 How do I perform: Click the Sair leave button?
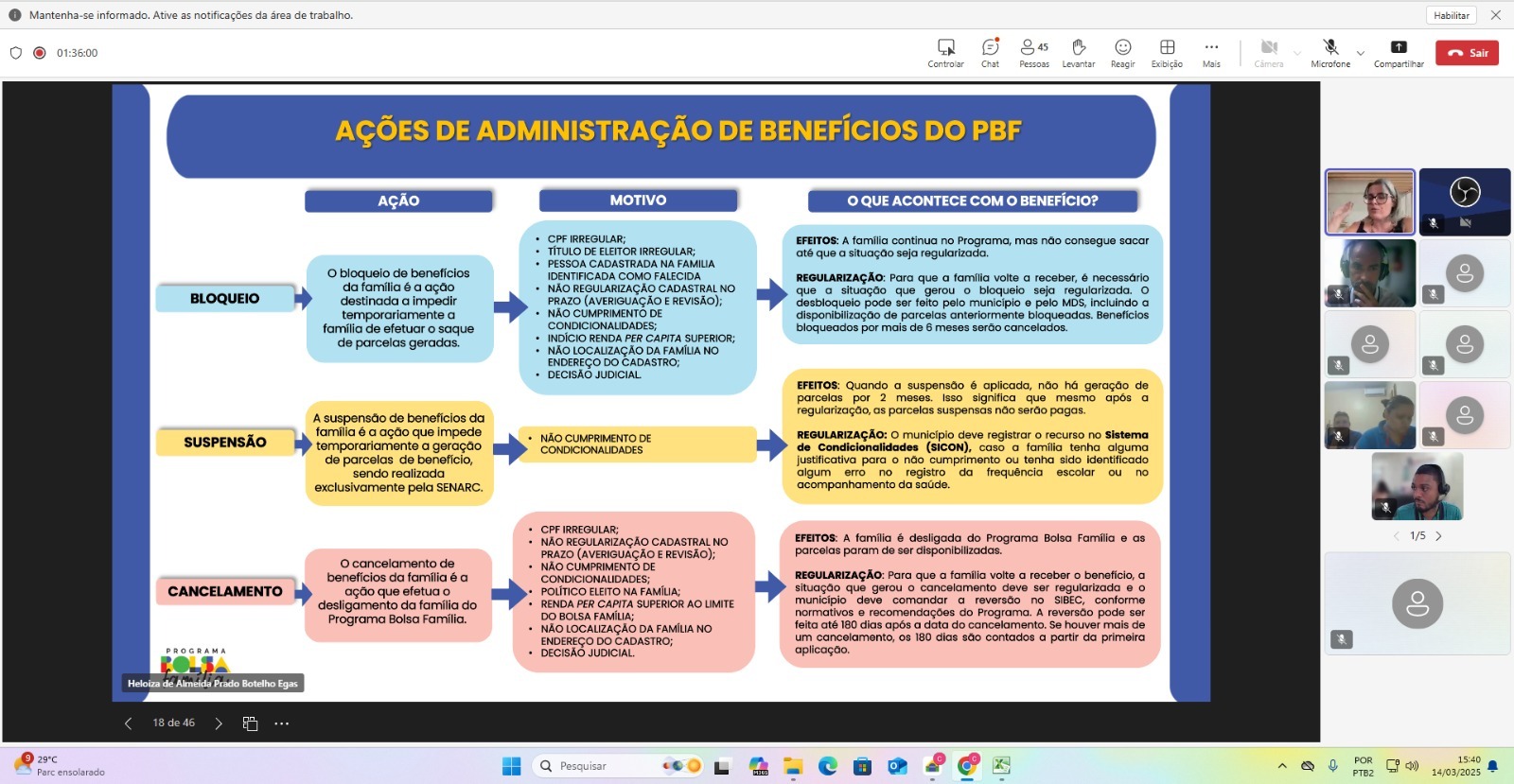1467,53
